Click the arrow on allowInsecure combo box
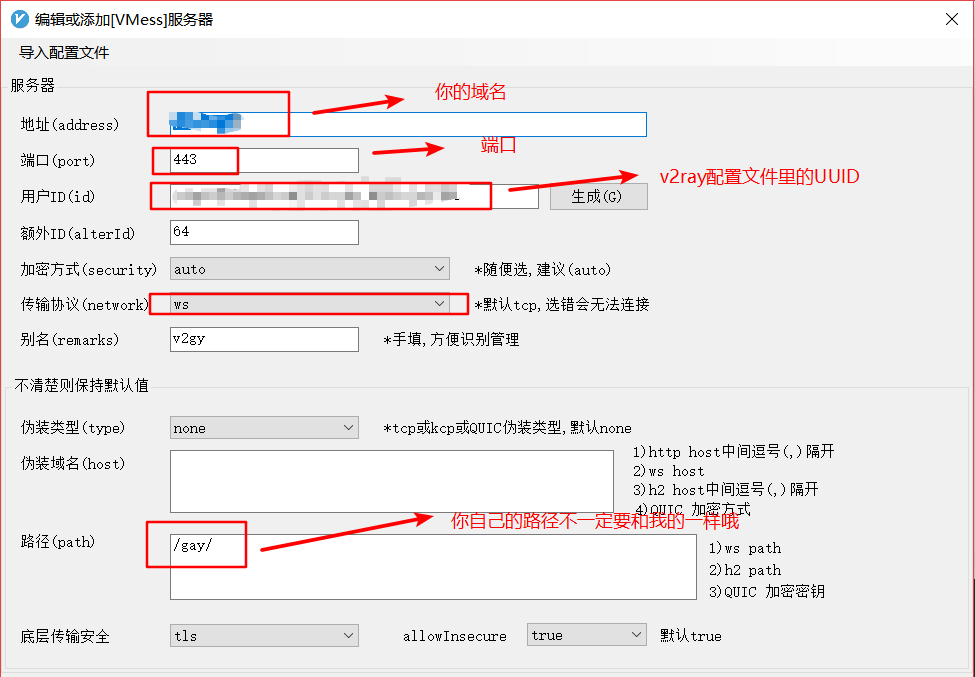975x677 pixels. point(638,635)
